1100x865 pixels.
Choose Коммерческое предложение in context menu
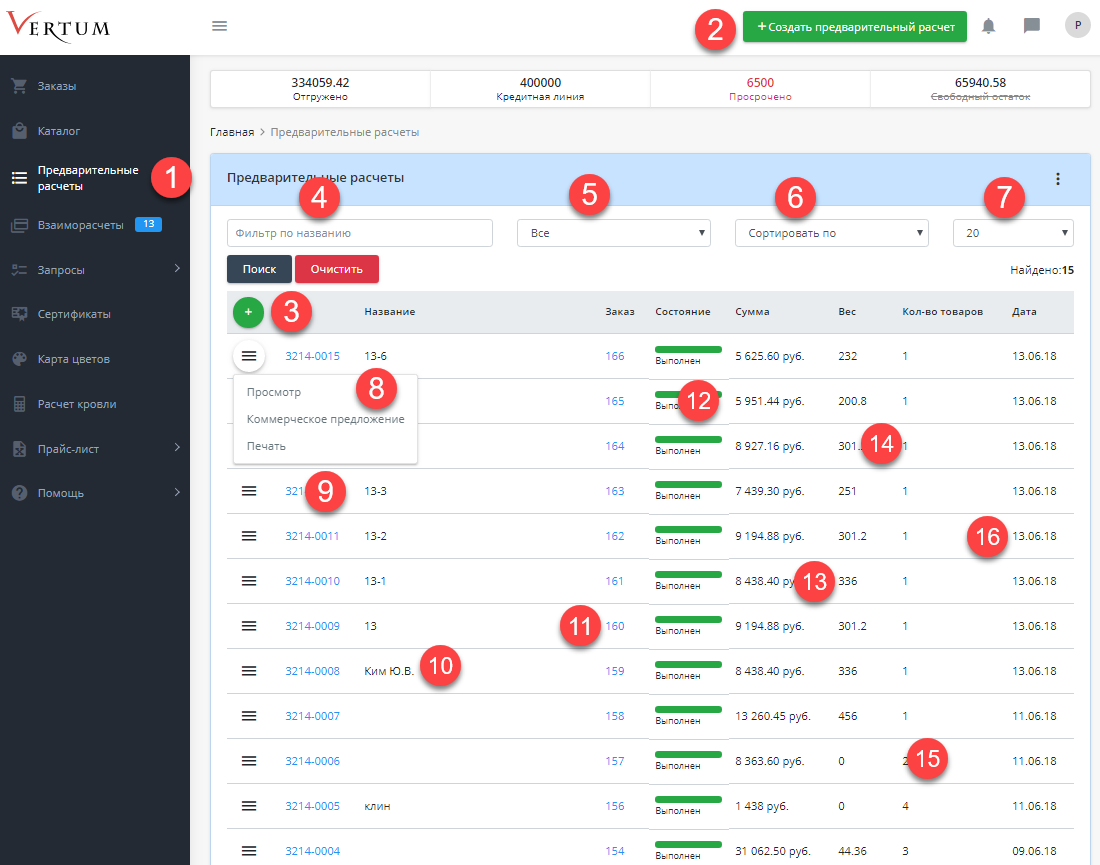click(x=325, y=419)
